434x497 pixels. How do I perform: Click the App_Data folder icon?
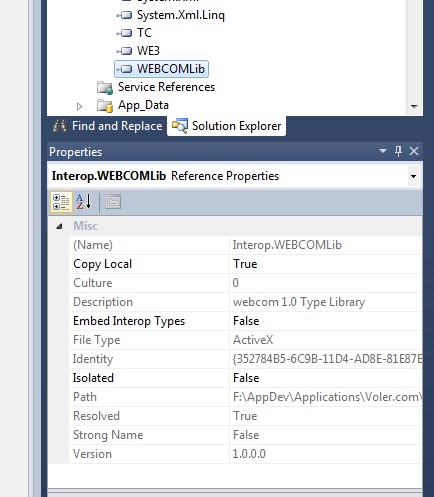pyautogui.click(x=105, y=106)
